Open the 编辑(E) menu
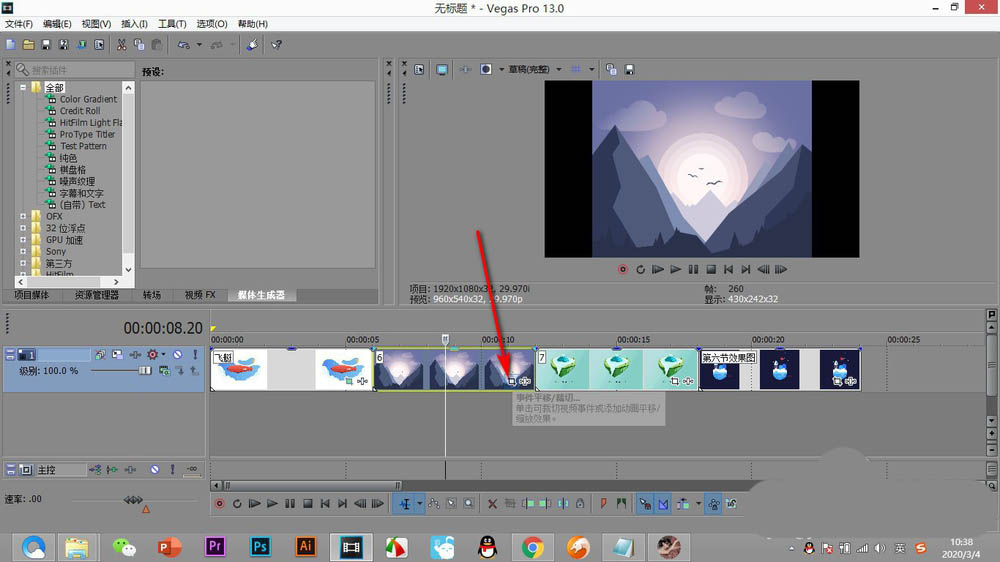This screenshot has width=1000, height=562. pos(57,24)
